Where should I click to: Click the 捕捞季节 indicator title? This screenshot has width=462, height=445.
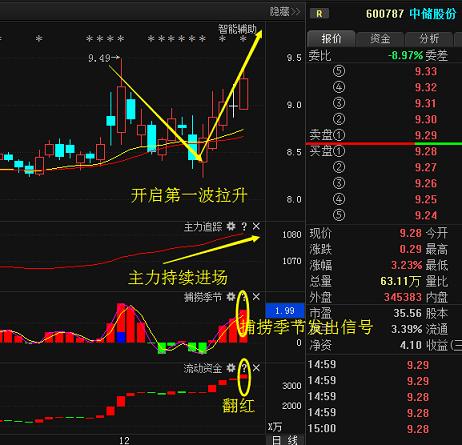coord(203,297)
